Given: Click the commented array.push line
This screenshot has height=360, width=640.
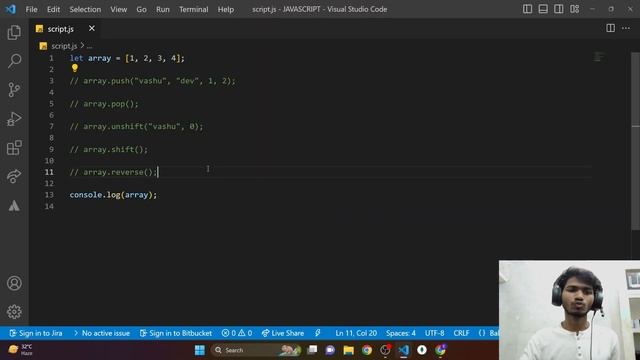Looking at the screenshot, I should (152, 81).
